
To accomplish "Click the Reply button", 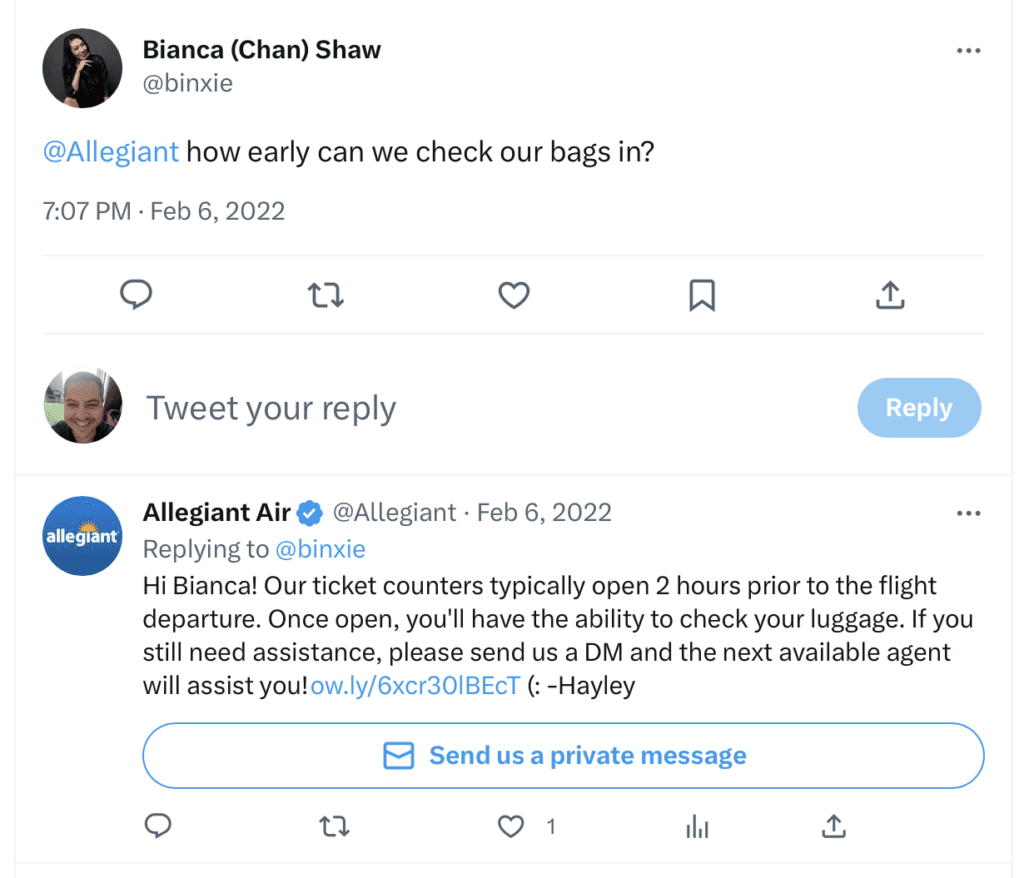I will [918, 407].
